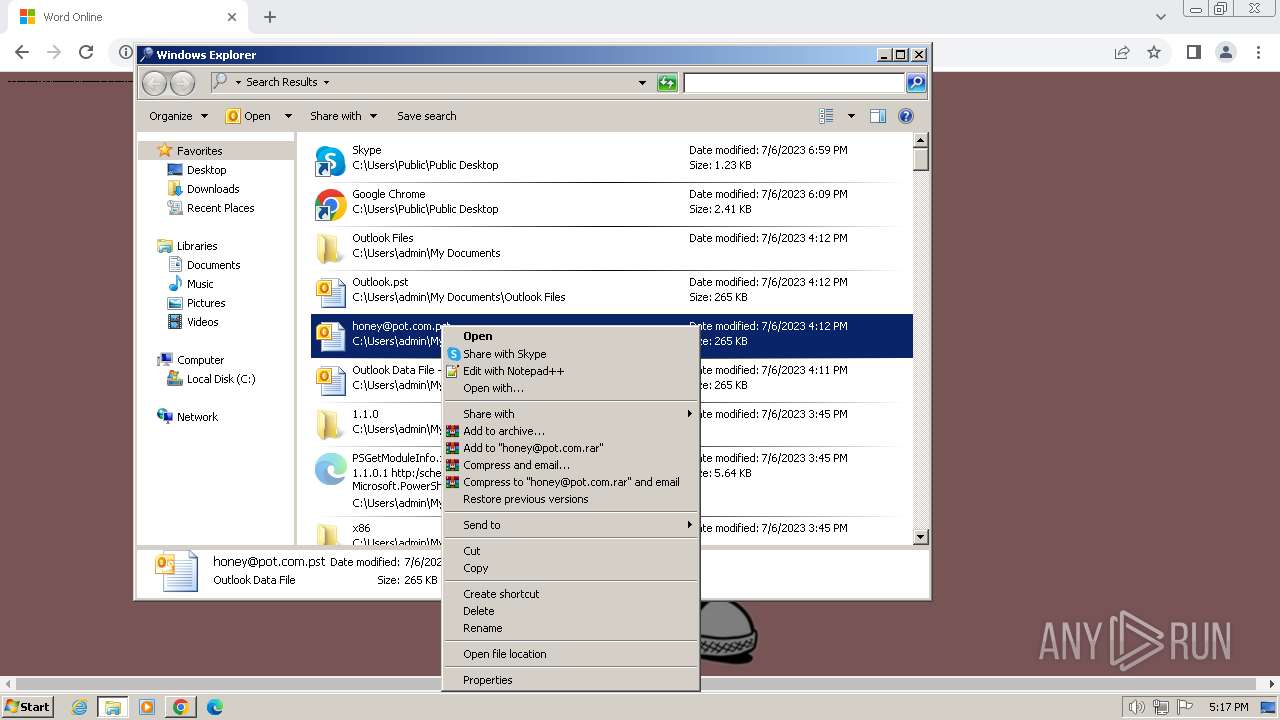This screenshot has height=720, width=1280.
Task: Open Internet Explorer from taskbar
Action: pyautogui.click(x=79, y=707)
